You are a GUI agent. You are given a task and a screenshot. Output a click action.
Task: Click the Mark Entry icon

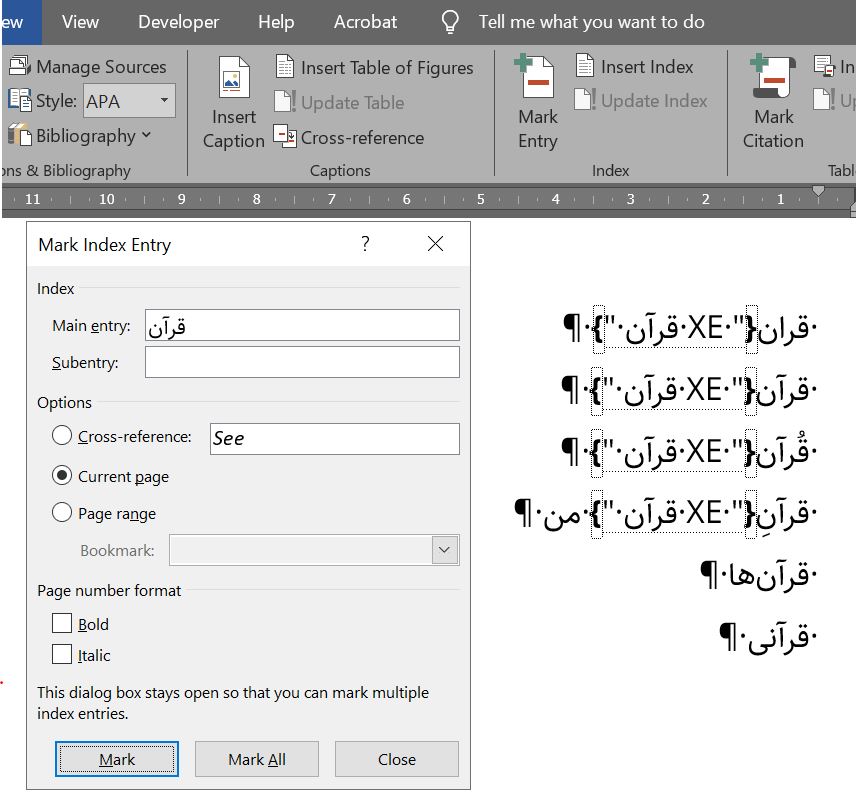tap(535, 76)
